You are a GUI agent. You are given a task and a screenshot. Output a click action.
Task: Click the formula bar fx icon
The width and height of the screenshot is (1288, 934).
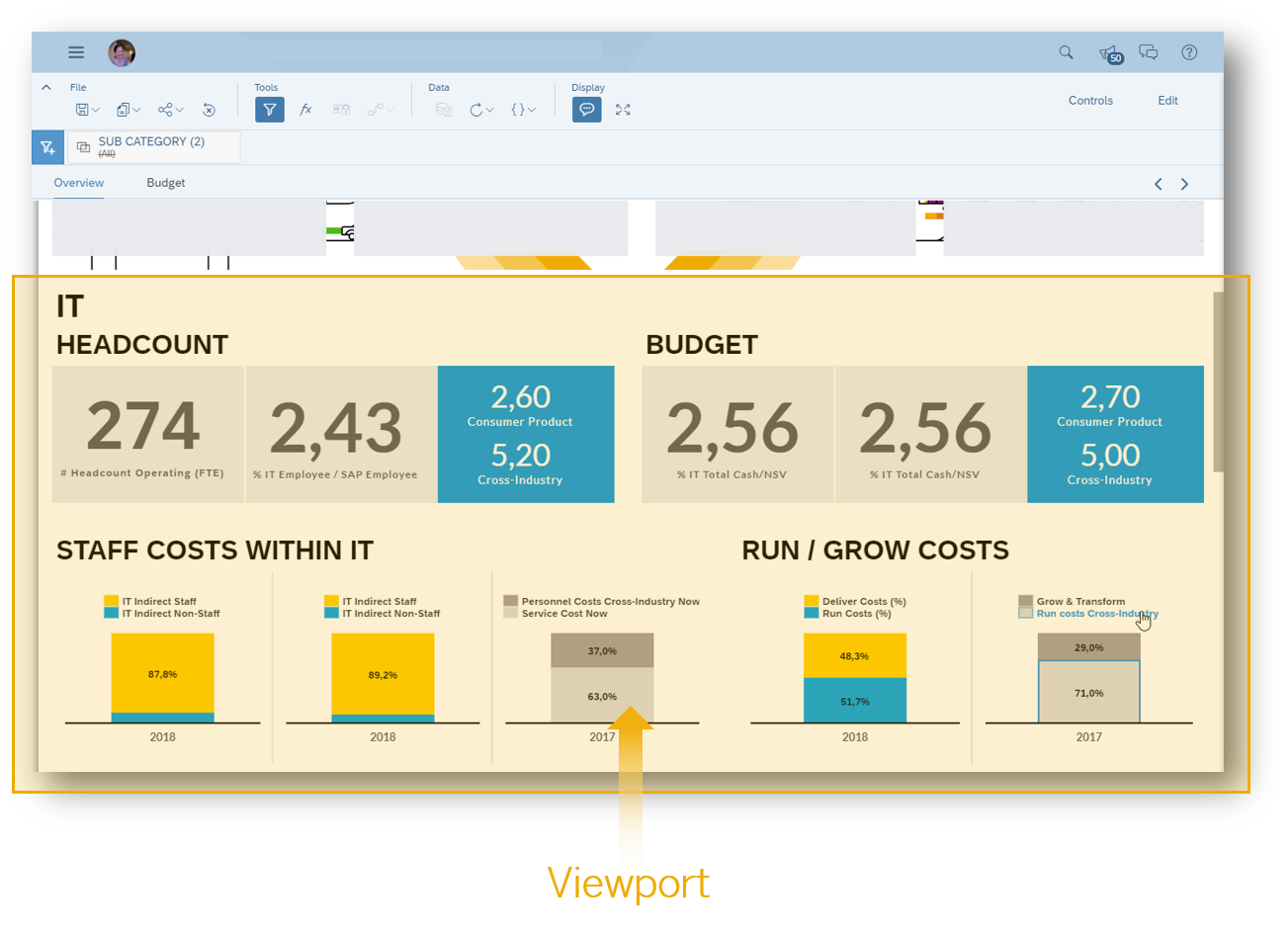click(306, 110)
